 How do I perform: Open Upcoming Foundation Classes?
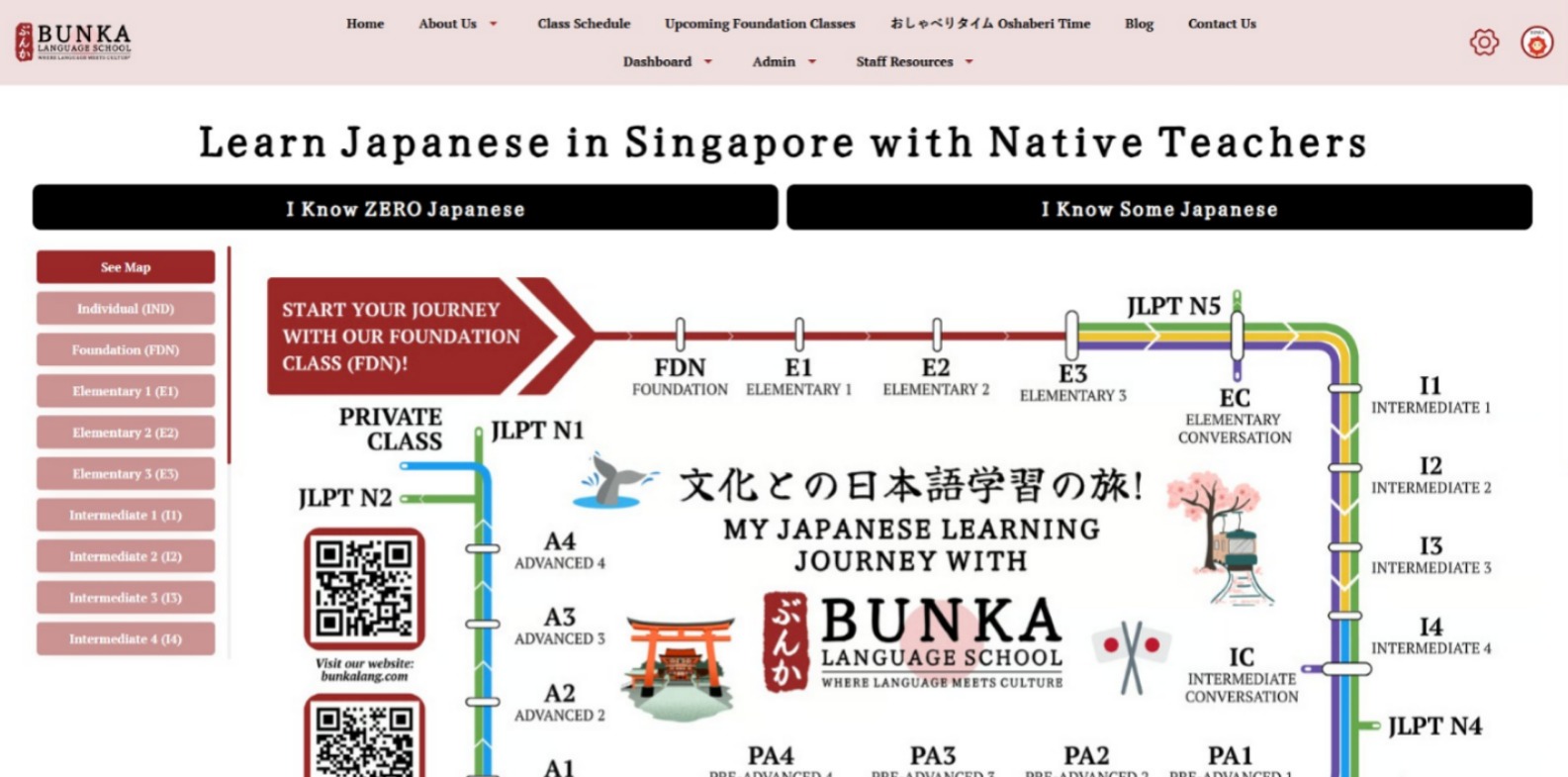pos(760,24)
